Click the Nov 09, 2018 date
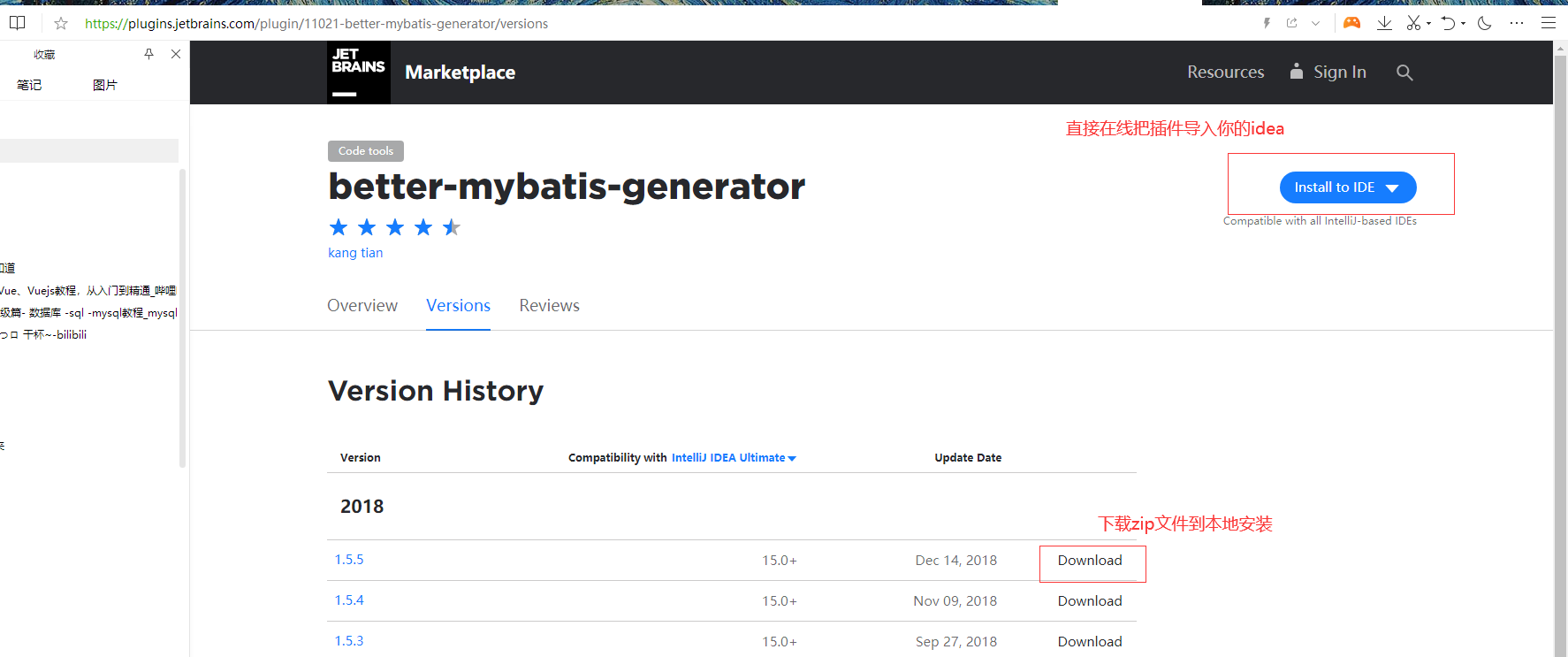The image size is (1568, 657). click(x=955, y=601)
